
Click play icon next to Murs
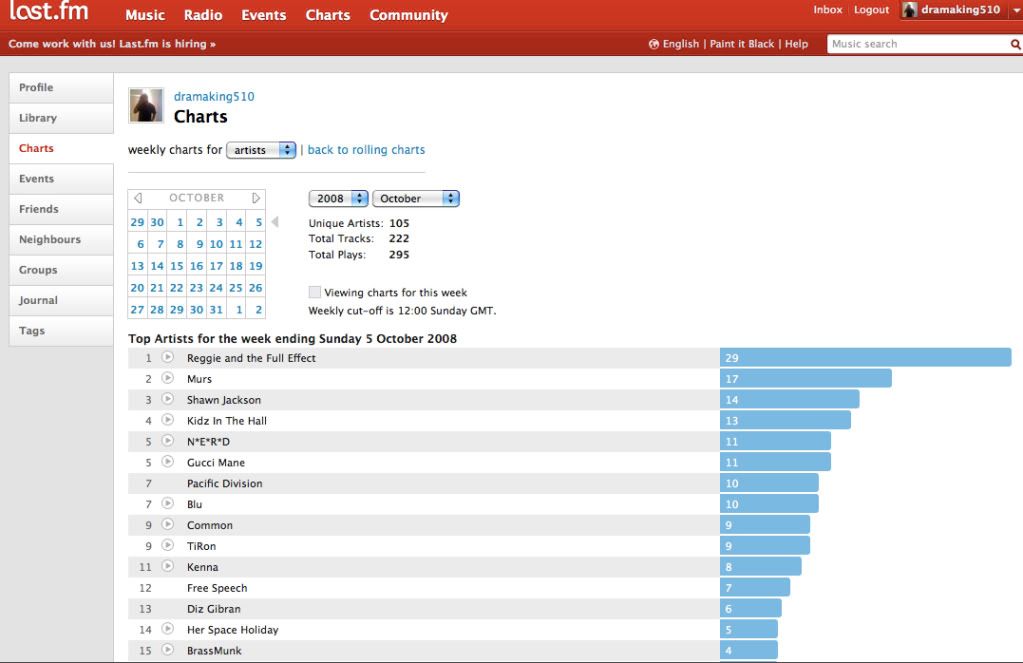click(168, 378)
